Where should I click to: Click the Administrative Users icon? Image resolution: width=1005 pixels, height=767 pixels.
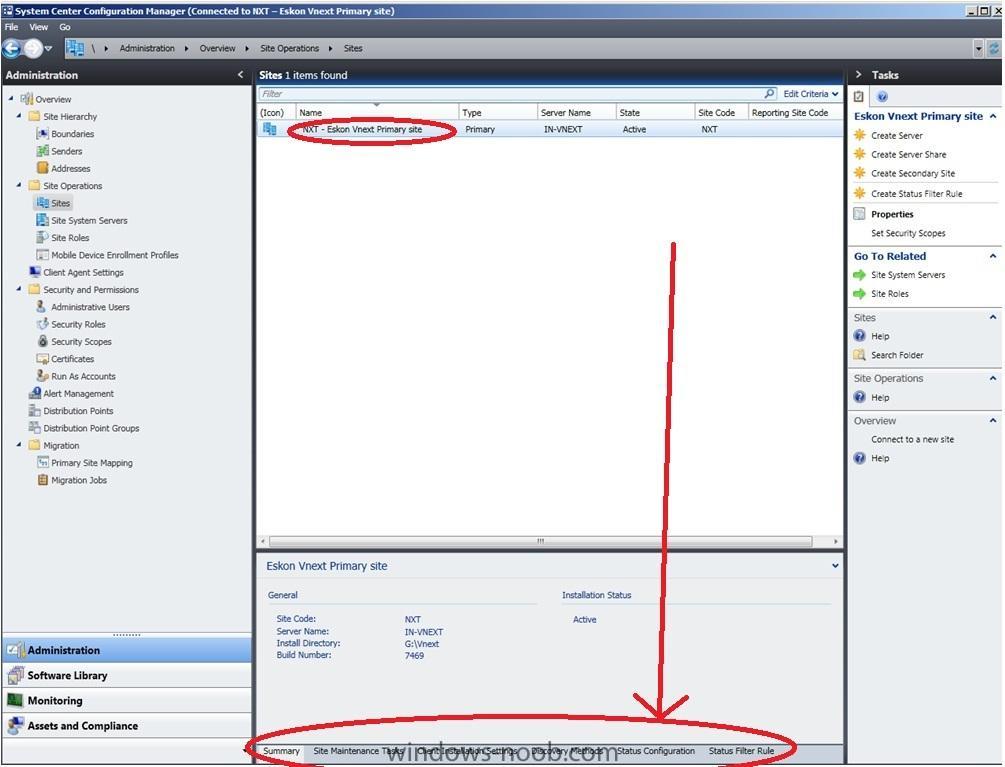pos(42,307)
